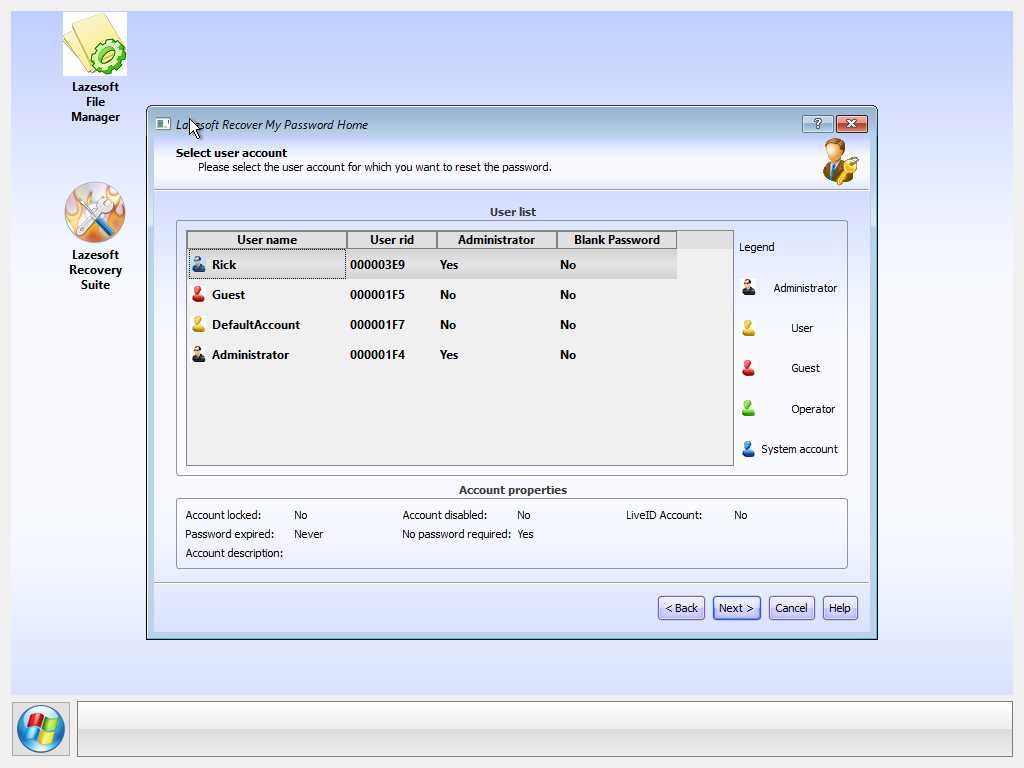Screen dimensions: 1024x768
Task: Open the Lazesoft File Manager desktop icon
Action: click(95, 68)
